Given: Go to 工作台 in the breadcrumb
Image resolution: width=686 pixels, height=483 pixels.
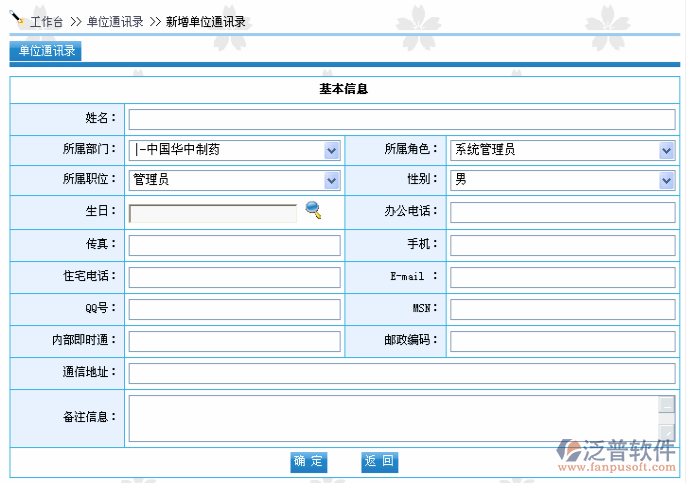Looking at the screenshot, I should coord(52,21).
